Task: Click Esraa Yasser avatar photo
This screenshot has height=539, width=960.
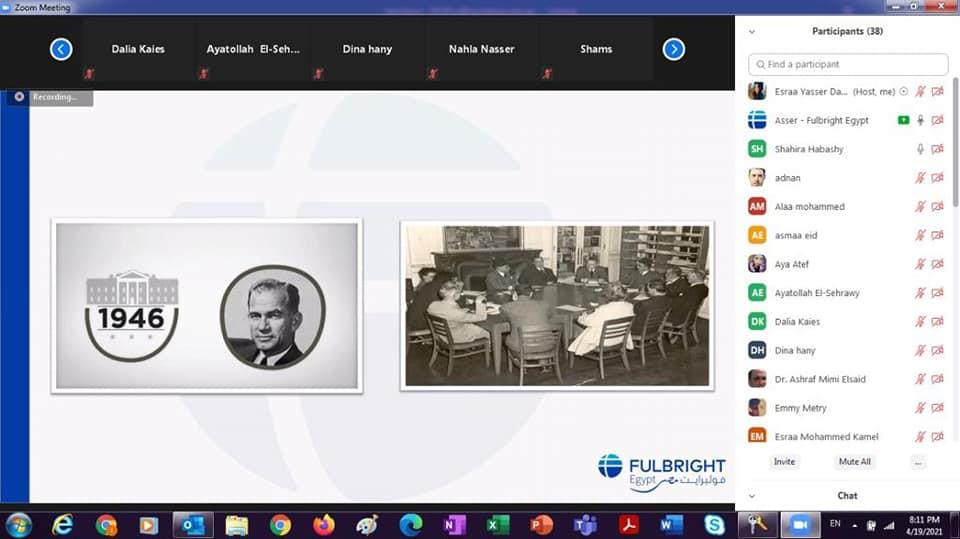Action: pos(757,91)
